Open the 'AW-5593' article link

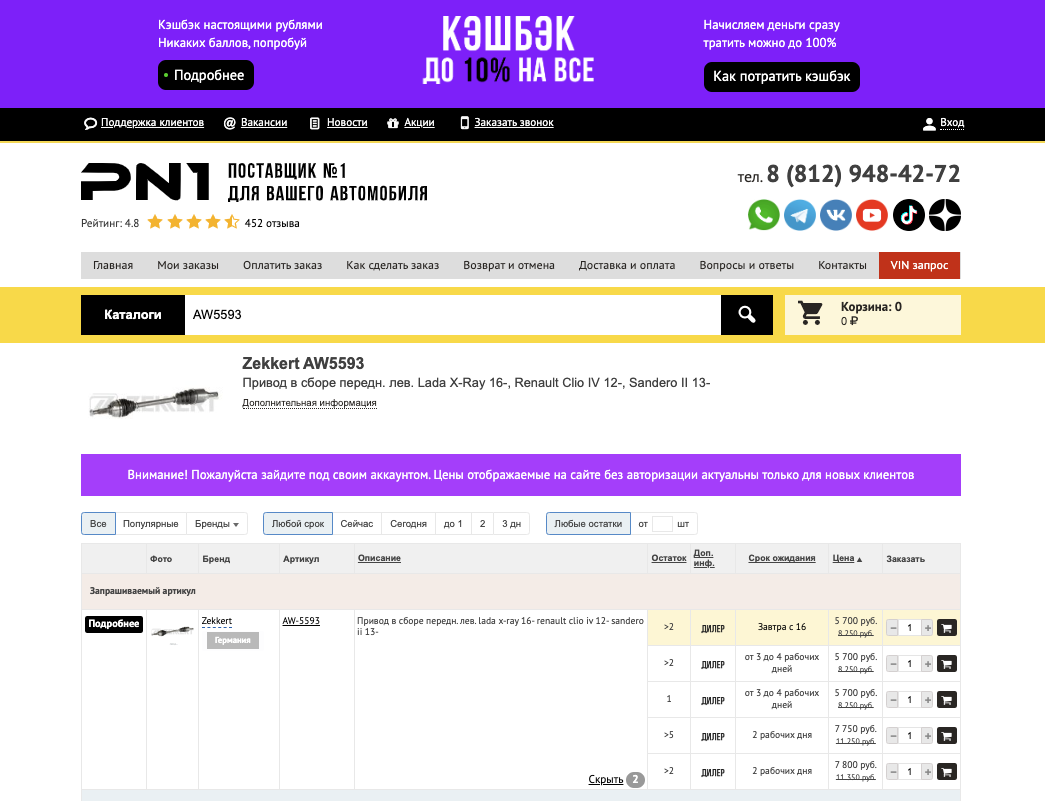(301, 620)
